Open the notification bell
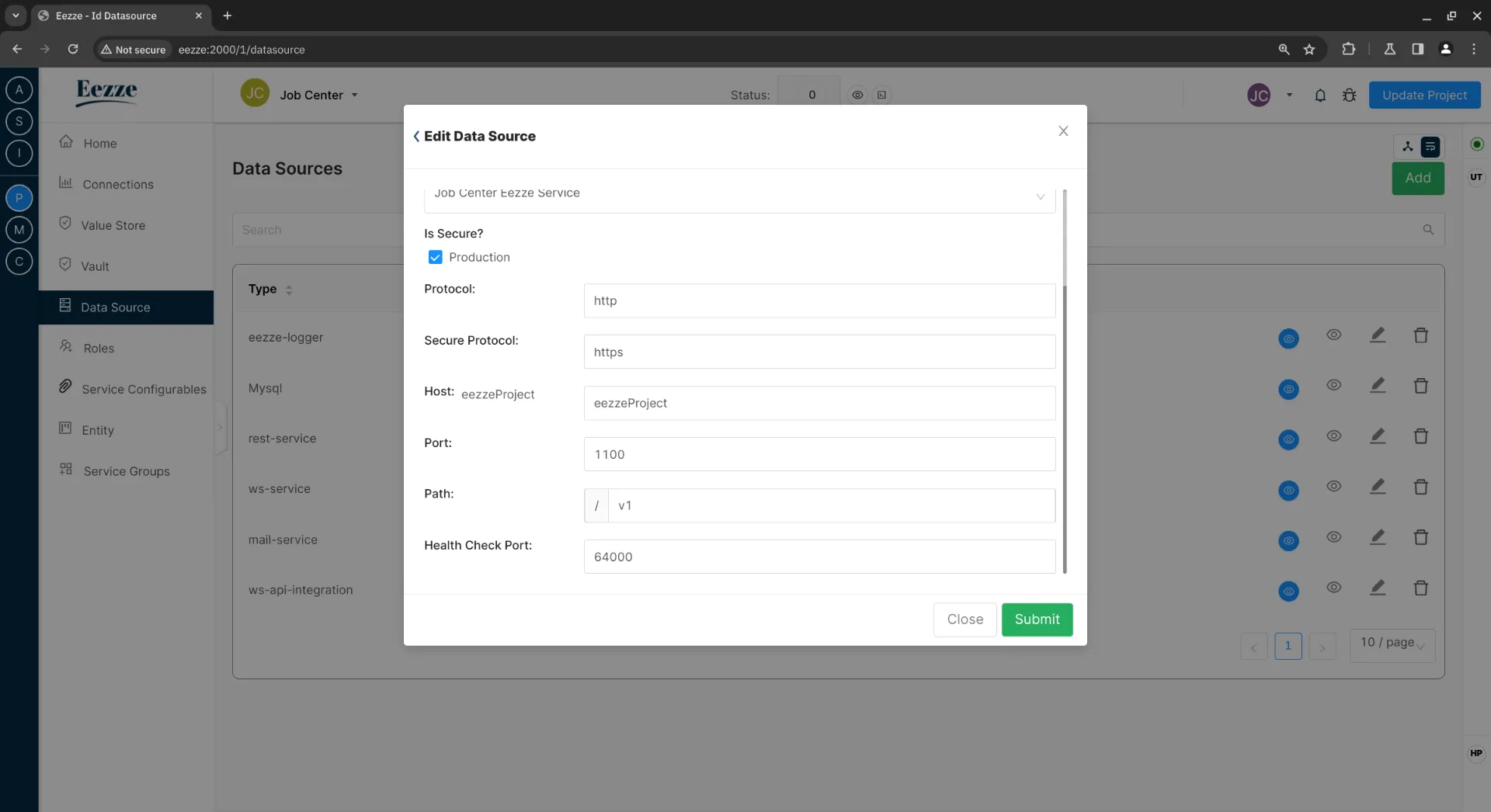Screen dimensions: 1491x812 point(1320,95)
